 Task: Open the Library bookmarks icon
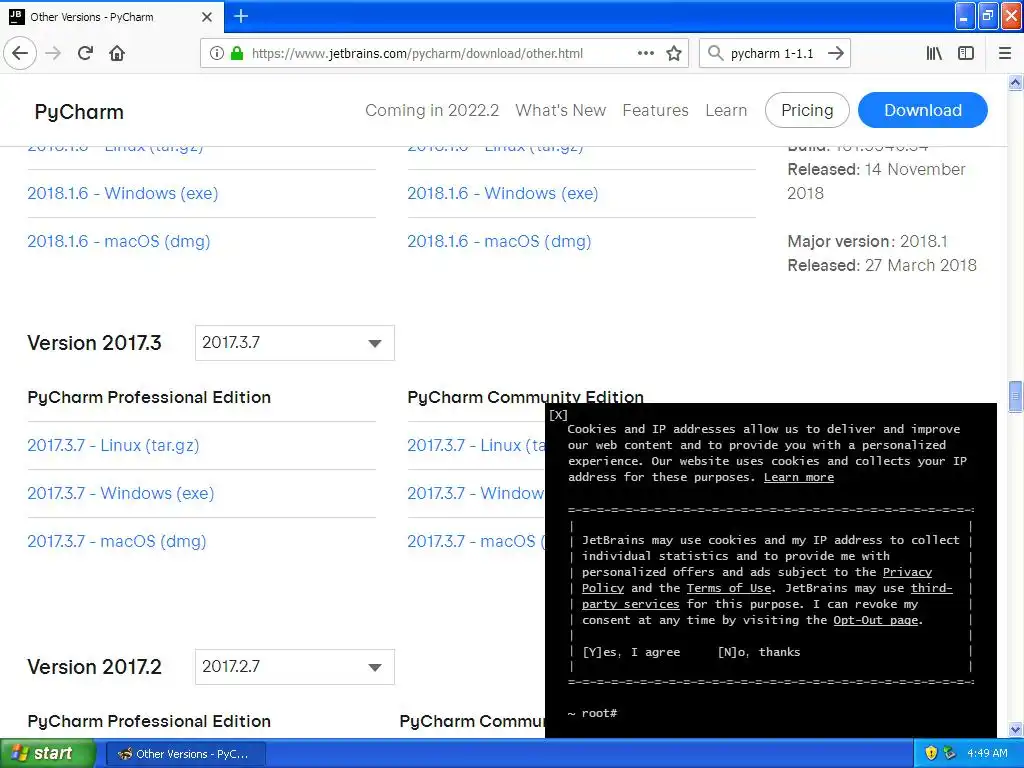[x=934, y=54]
